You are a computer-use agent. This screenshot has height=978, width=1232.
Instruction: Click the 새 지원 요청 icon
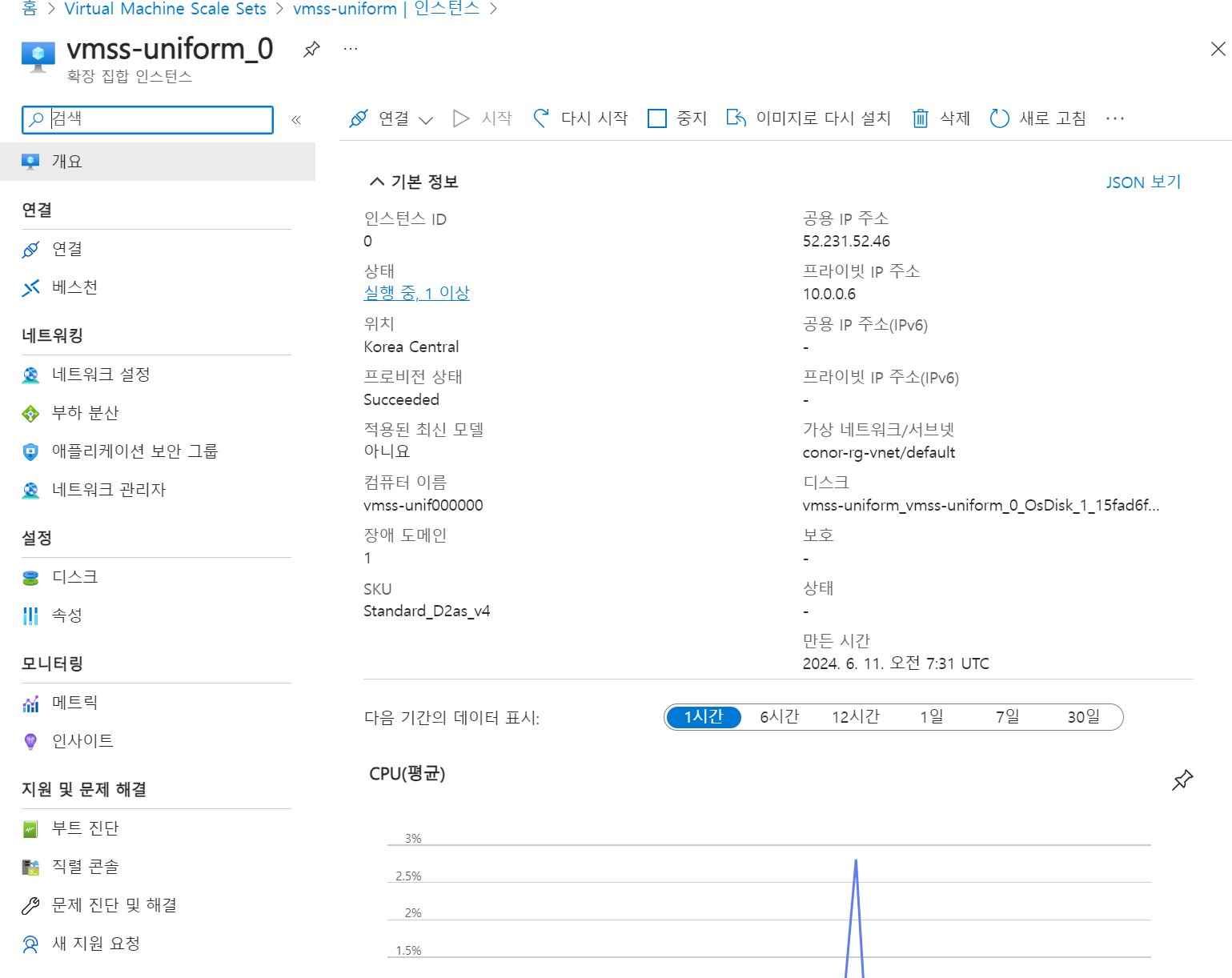pyautogui.click(x=30, y=944)
